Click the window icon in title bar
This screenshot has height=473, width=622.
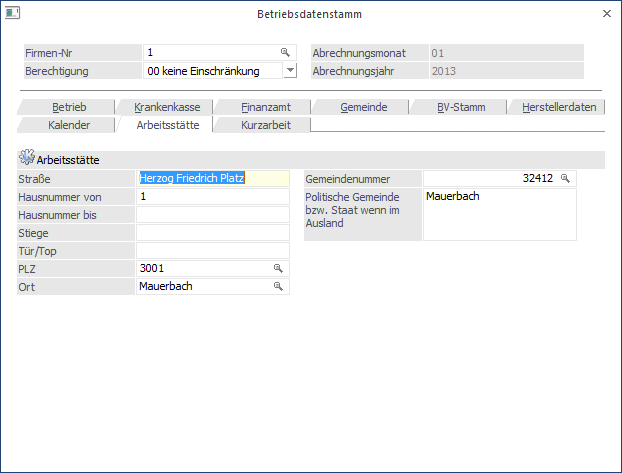12,14
